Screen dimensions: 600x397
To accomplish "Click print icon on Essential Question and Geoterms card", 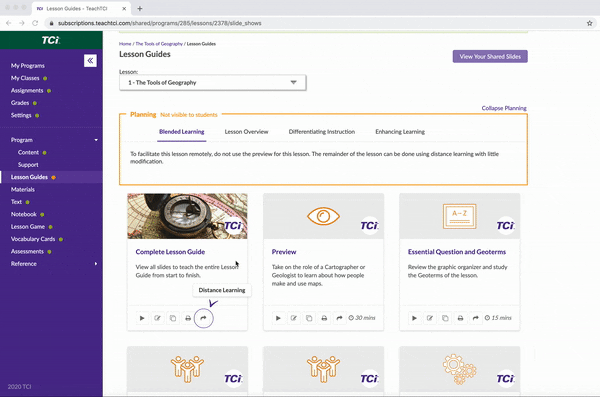I will [x=460, y=318].
